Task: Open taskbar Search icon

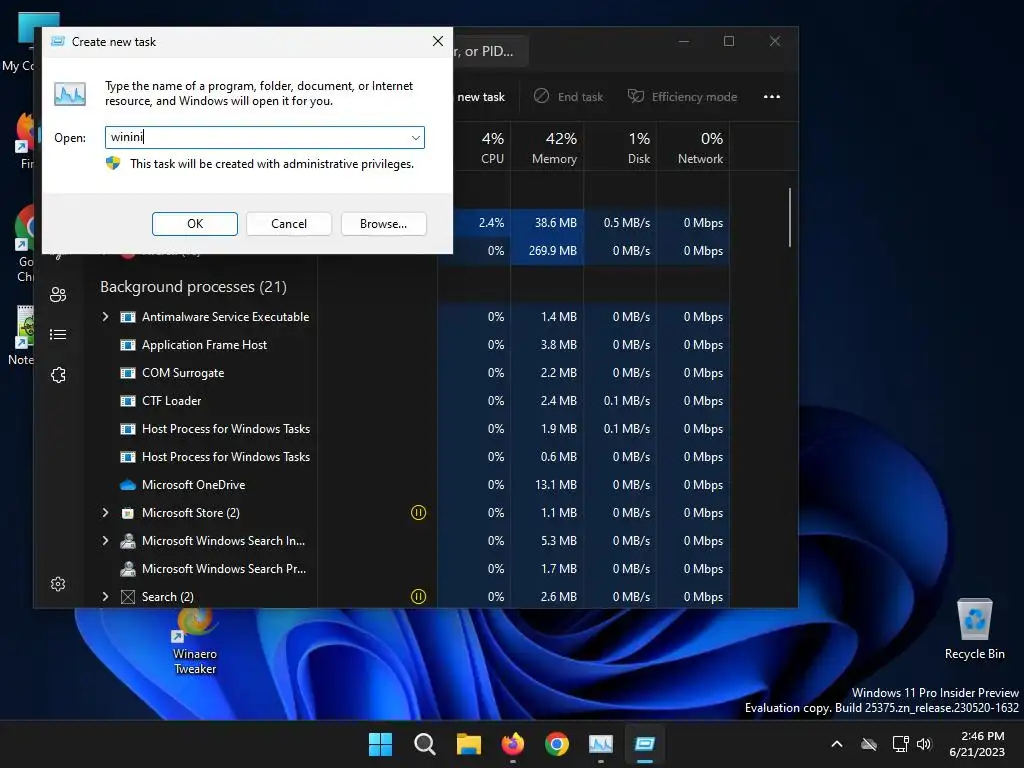Action: pos(424,744)
